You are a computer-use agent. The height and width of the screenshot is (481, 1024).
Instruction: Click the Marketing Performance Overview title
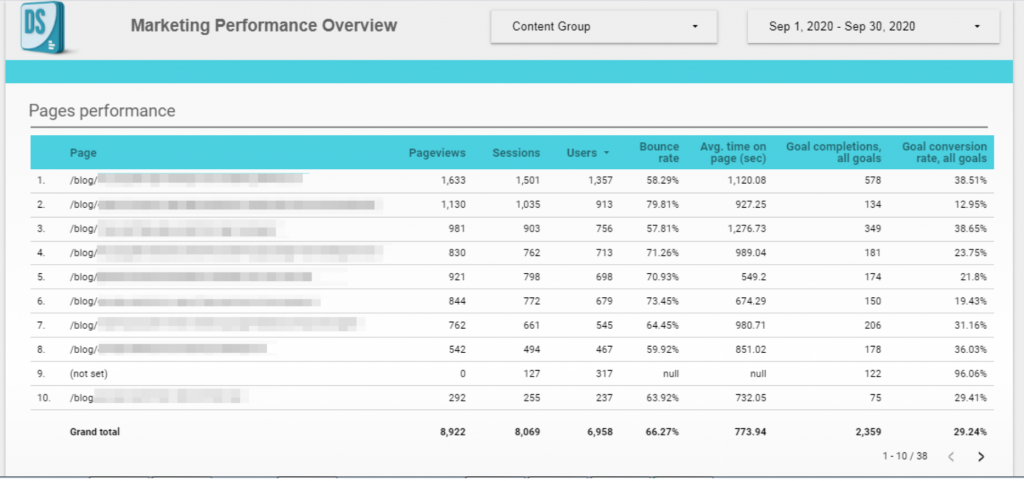(264, 25)
